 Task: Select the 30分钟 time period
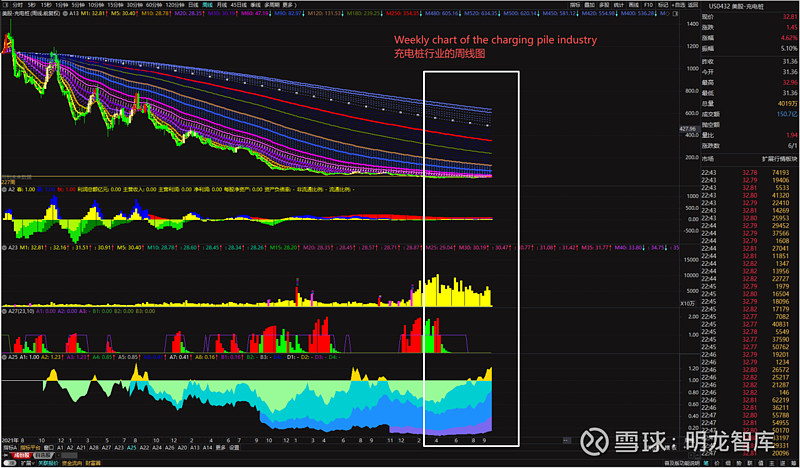click(135, 5)
